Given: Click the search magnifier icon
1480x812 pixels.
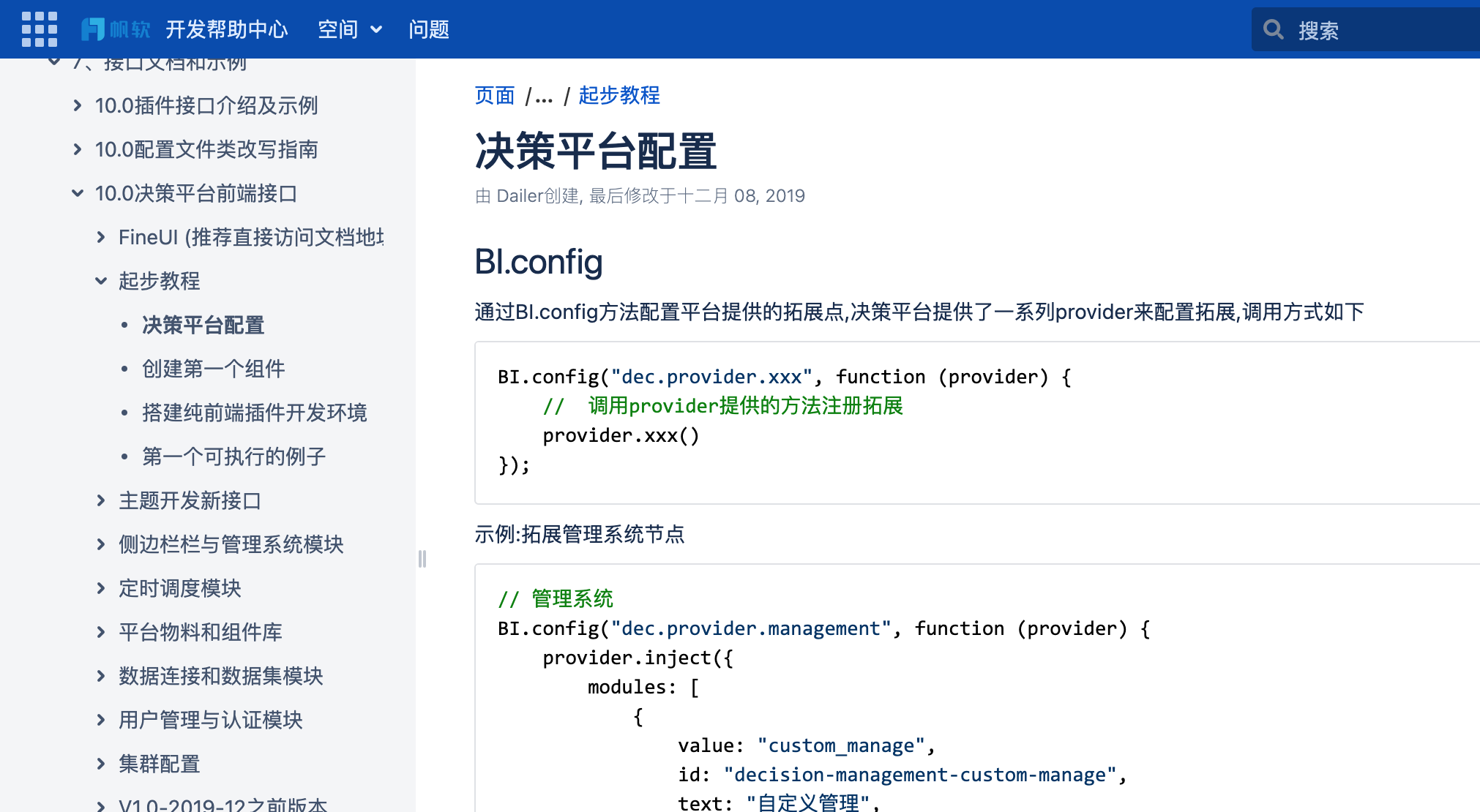Looking at the screenshot, I should 1274,29.
